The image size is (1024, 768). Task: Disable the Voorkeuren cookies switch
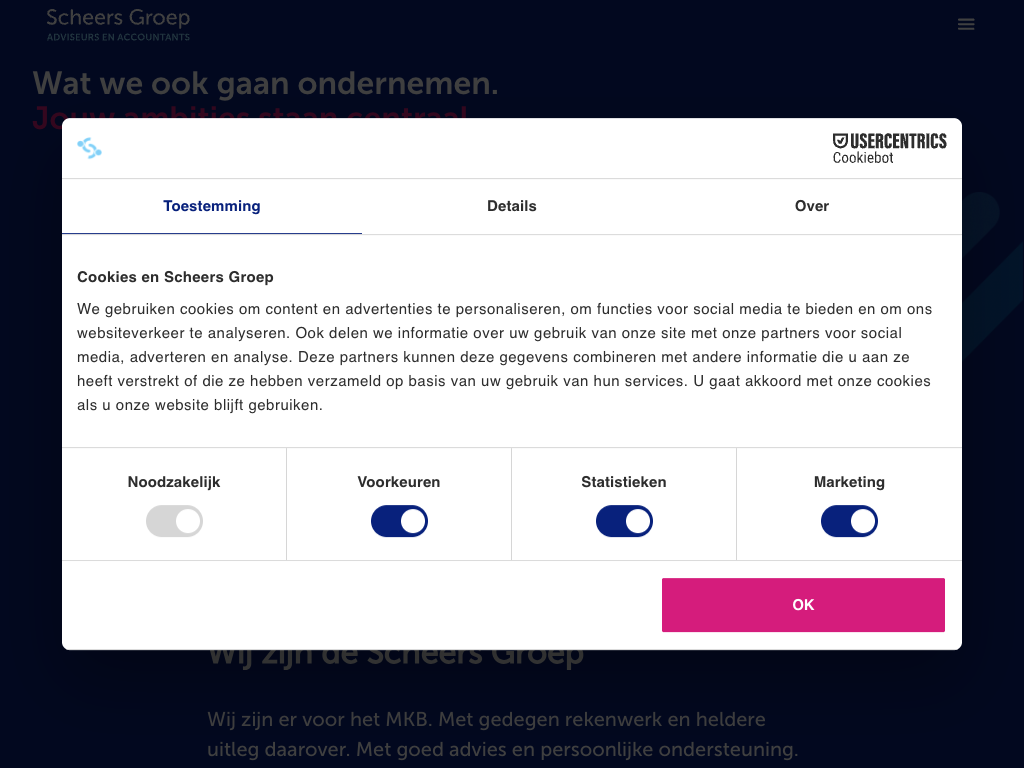(399, 521)
